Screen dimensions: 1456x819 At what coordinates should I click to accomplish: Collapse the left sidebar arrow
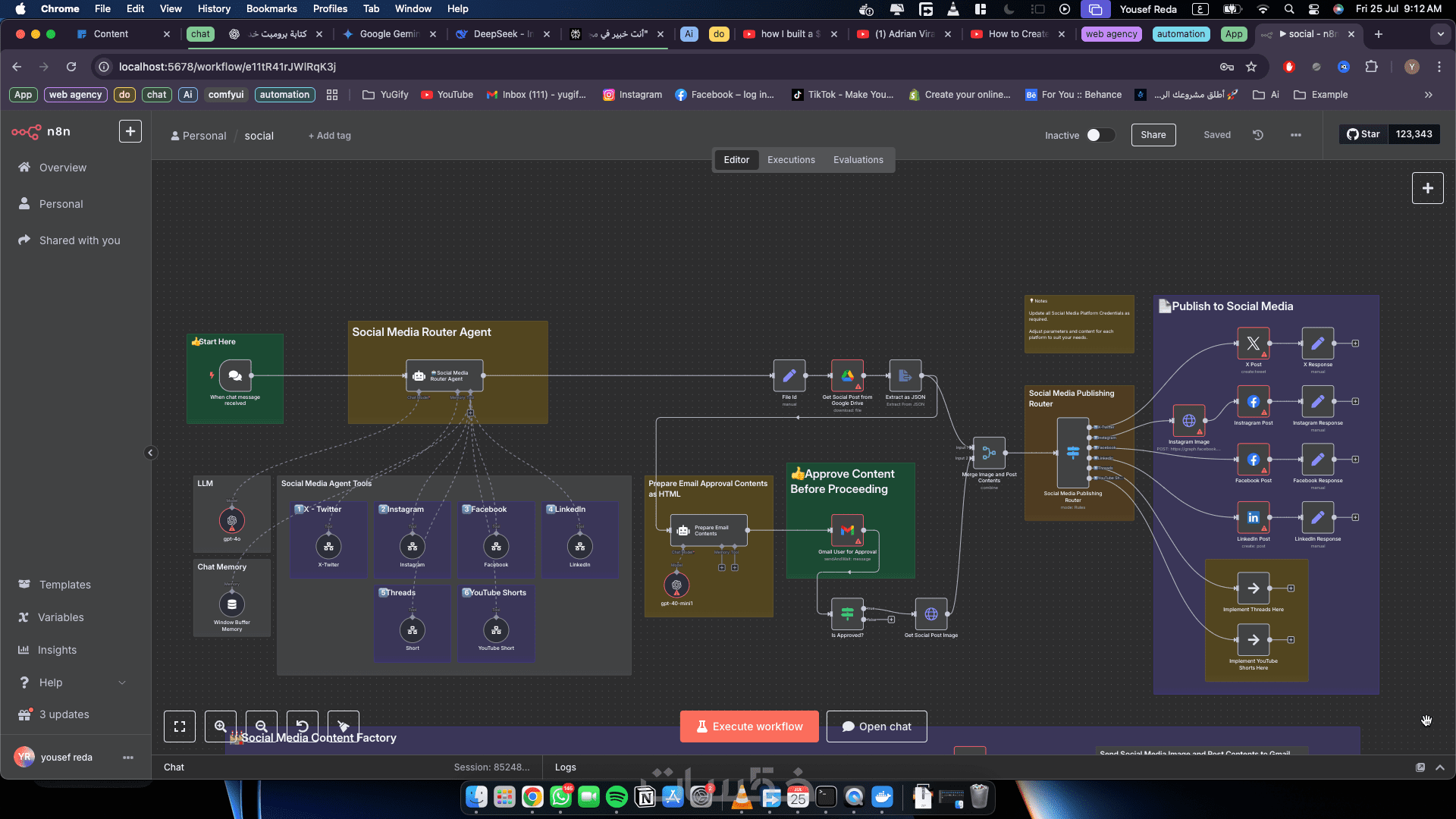point(150,453)
